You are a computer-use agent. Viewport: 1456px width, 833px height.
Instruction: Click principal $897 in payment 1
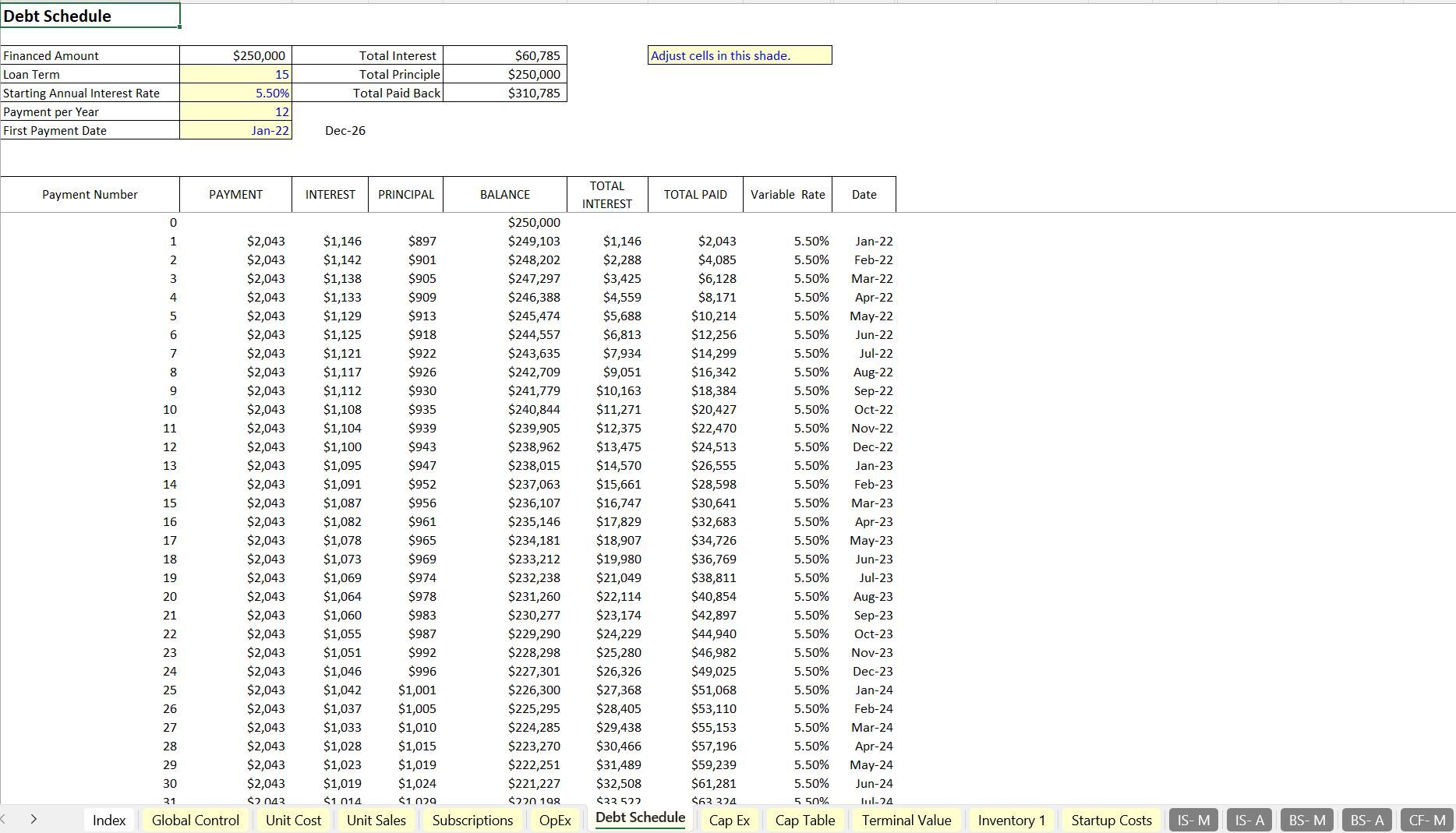405,241
